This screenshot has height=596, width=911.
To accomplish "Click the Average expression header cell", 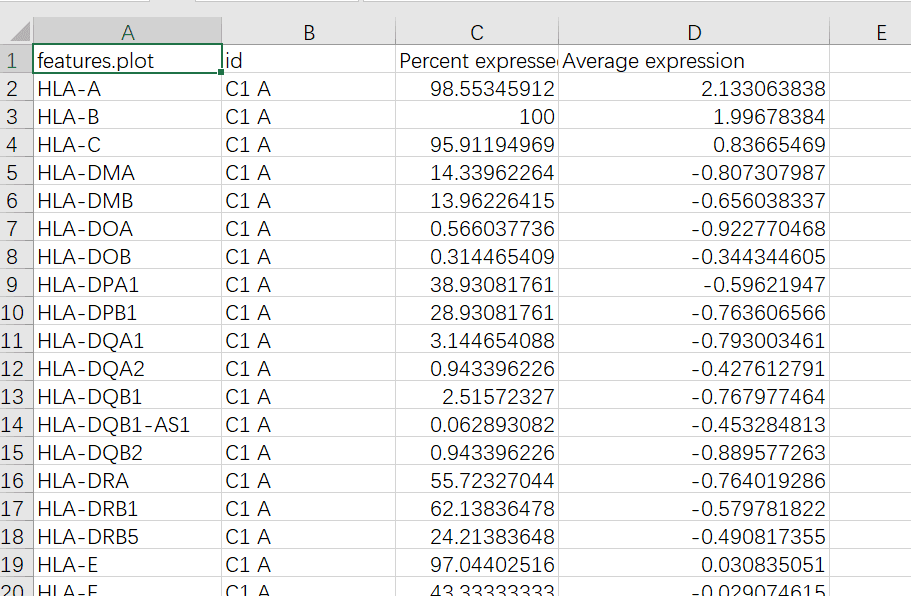I will (694, 59).
